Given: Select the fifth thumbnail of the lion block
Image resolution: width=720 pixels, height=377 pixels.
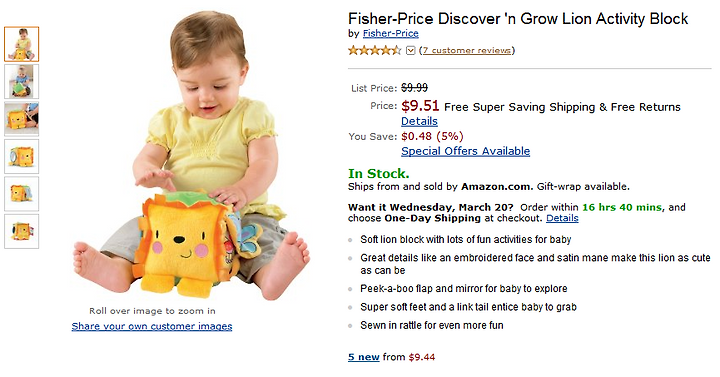Looking at the screenshot, I should point(22,194).
